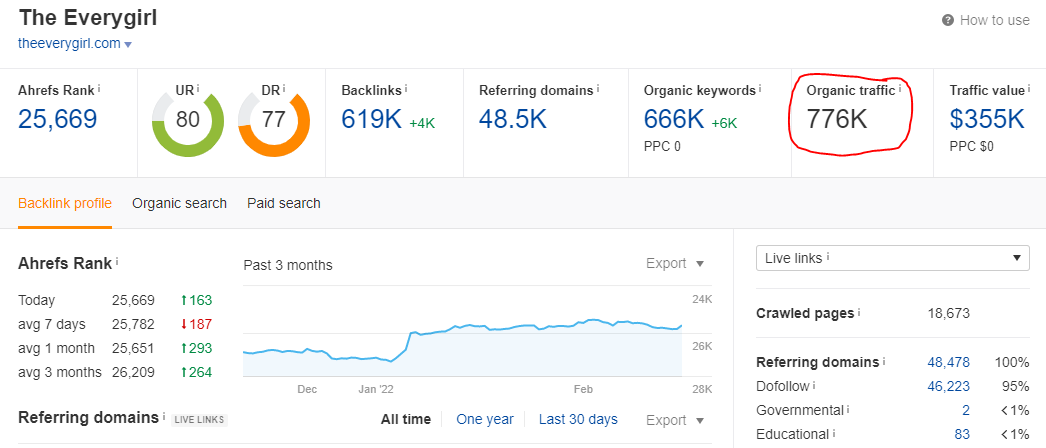Click the info icon next to Dofollow
The image size is (1046, 448).
pyautogui.click(x=815, y=386)
